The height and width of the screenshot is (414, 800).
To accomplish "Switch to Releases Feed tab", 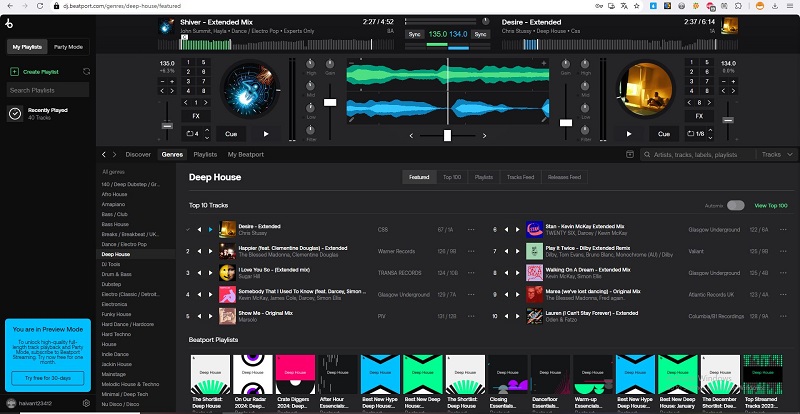I will 564,177.
